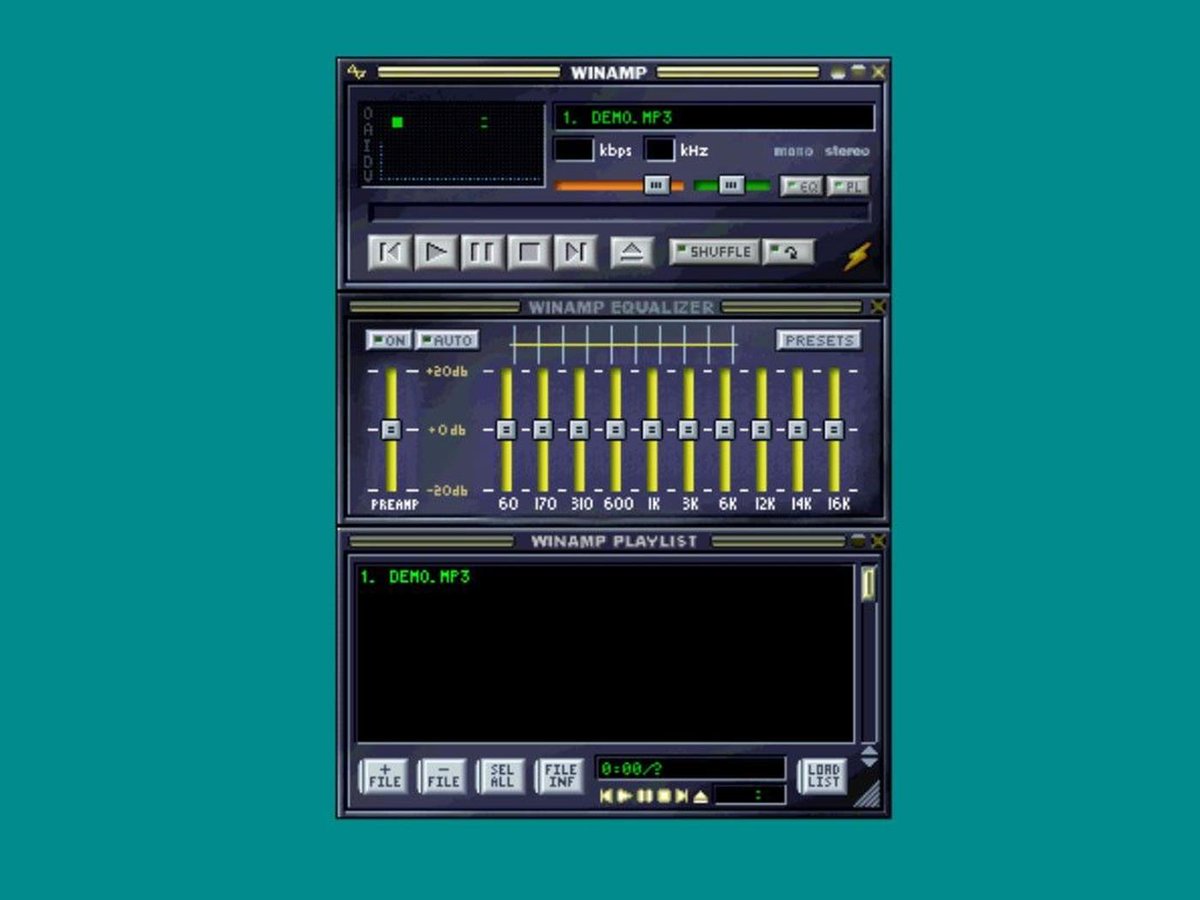This screenshot has height=900, width=1200.
Task: Open the equalizer PRESETS menu
Action: 818,340
